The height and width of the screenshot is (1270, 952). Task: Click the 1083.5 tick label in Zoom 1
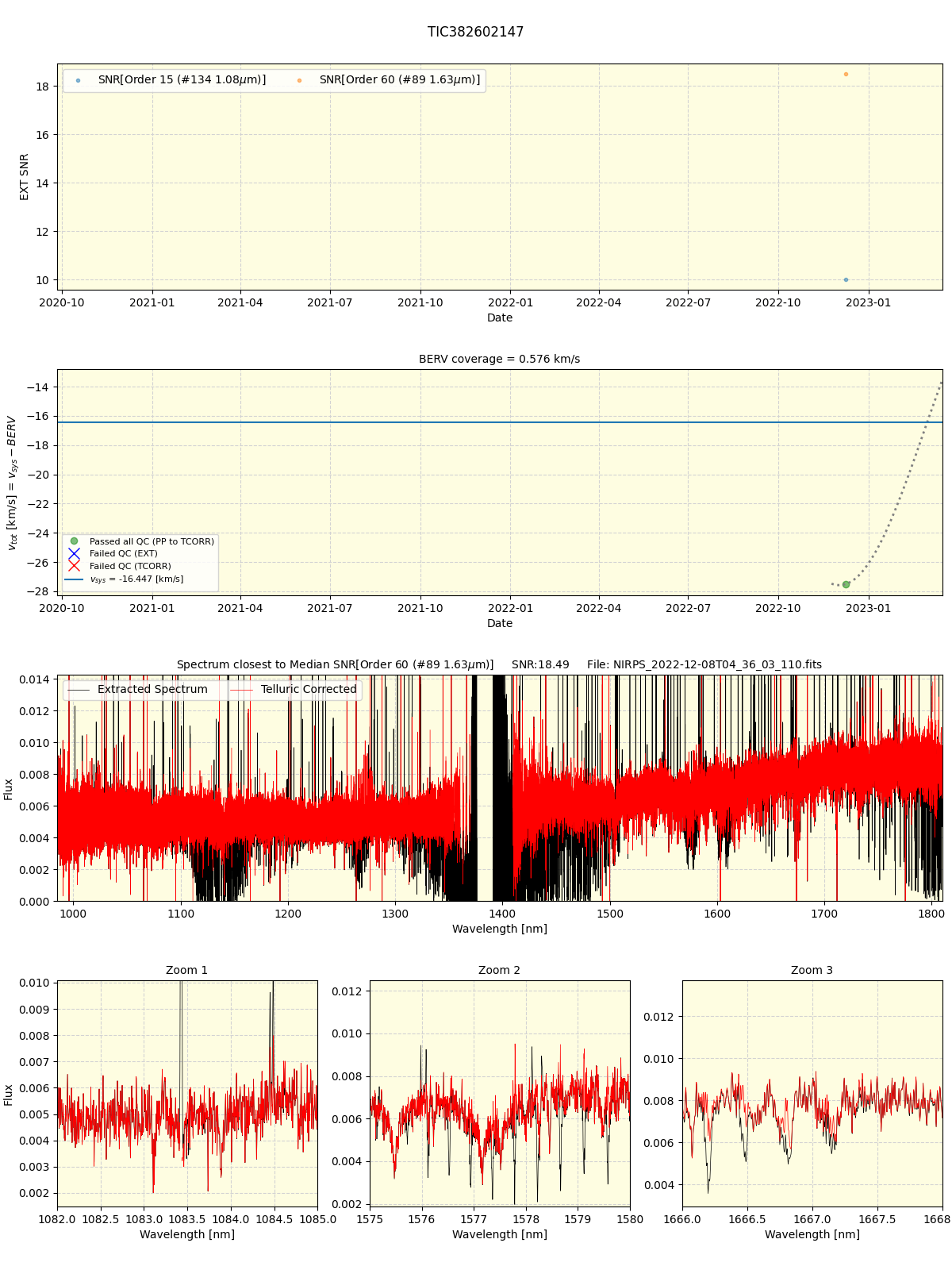(187, 1218)
